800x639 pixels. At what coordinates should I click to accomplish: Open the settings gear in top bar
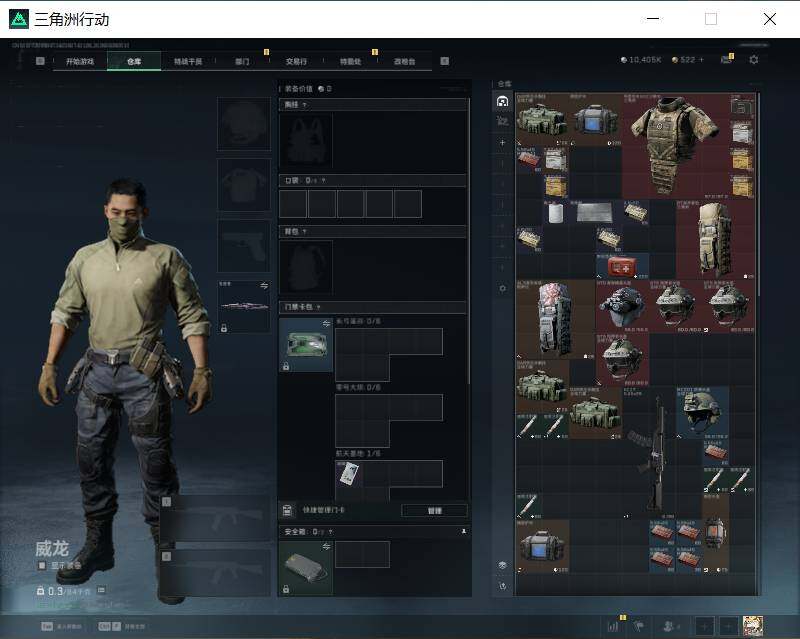coord(754,60)
